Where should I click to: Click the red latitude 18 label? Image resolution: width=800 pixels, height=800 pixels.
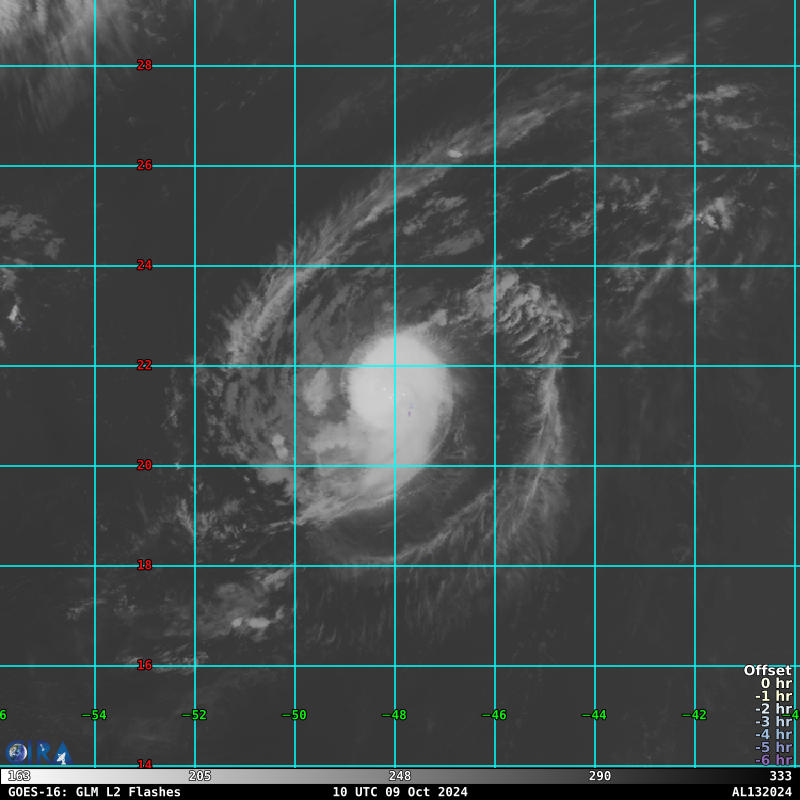[144, 565]
